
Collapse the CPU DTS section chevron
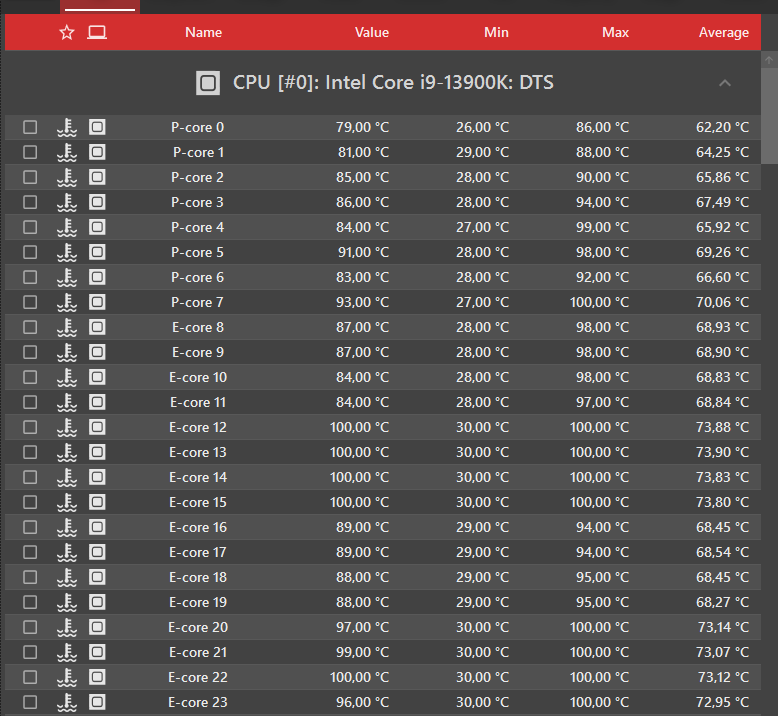[x=725, y=83]
